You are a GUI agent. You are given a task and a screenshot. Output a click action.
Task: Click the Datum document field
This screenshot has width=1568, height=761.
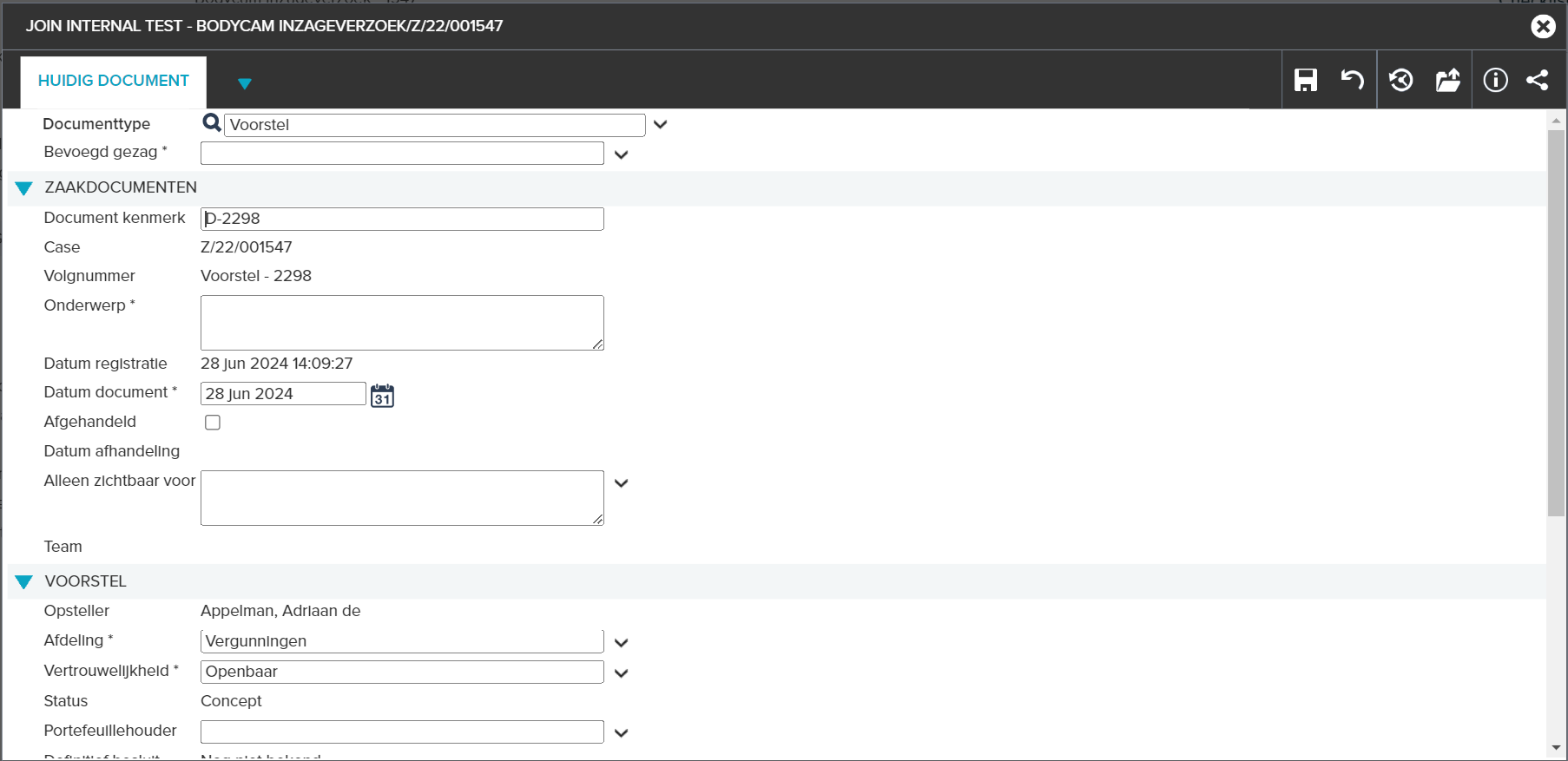coord(283,394)
